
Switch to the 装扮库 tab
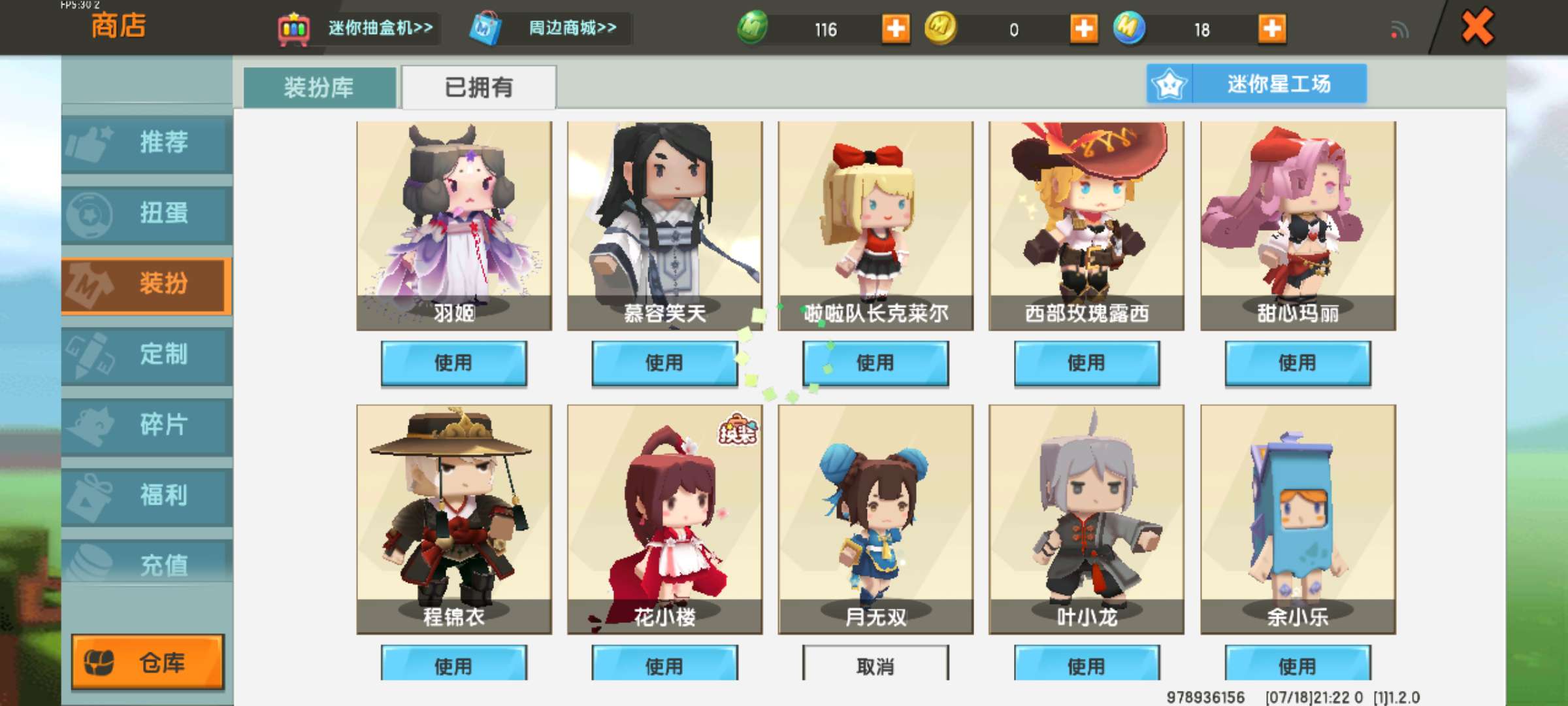pos(319,87)
